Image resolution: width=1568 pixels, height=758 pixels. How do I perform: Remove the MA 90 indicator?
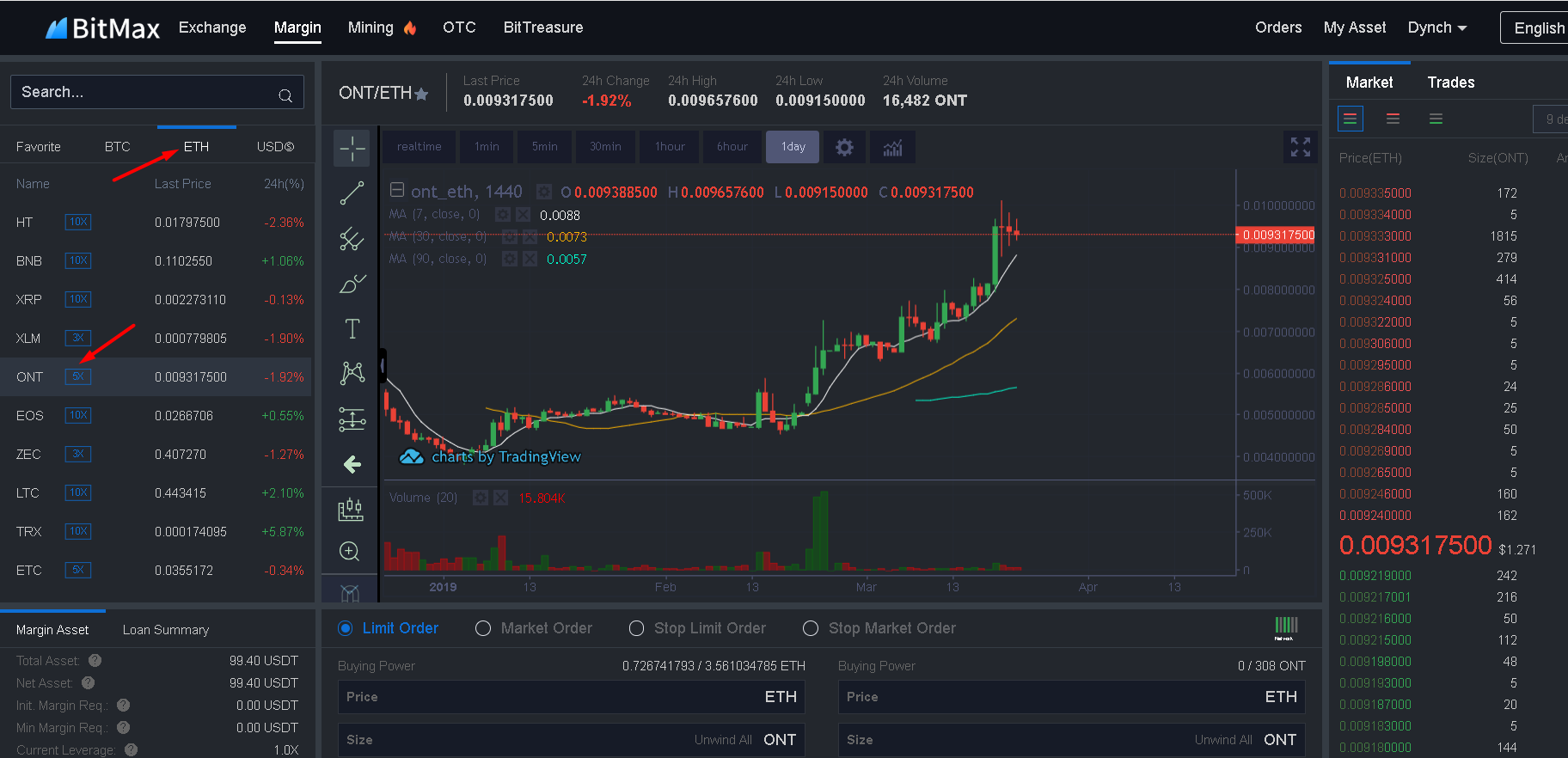pos(530,259)
